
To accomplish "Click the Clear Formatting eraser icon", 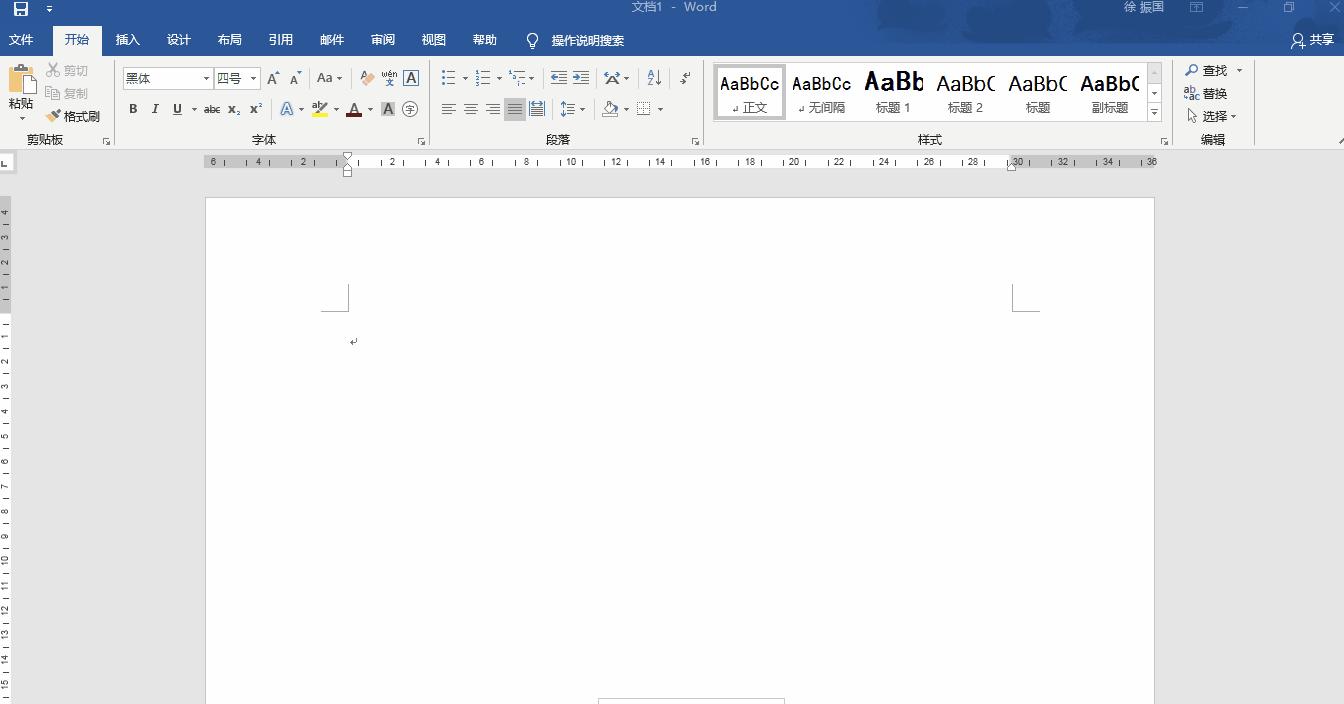I will click(x=367, y=78).
